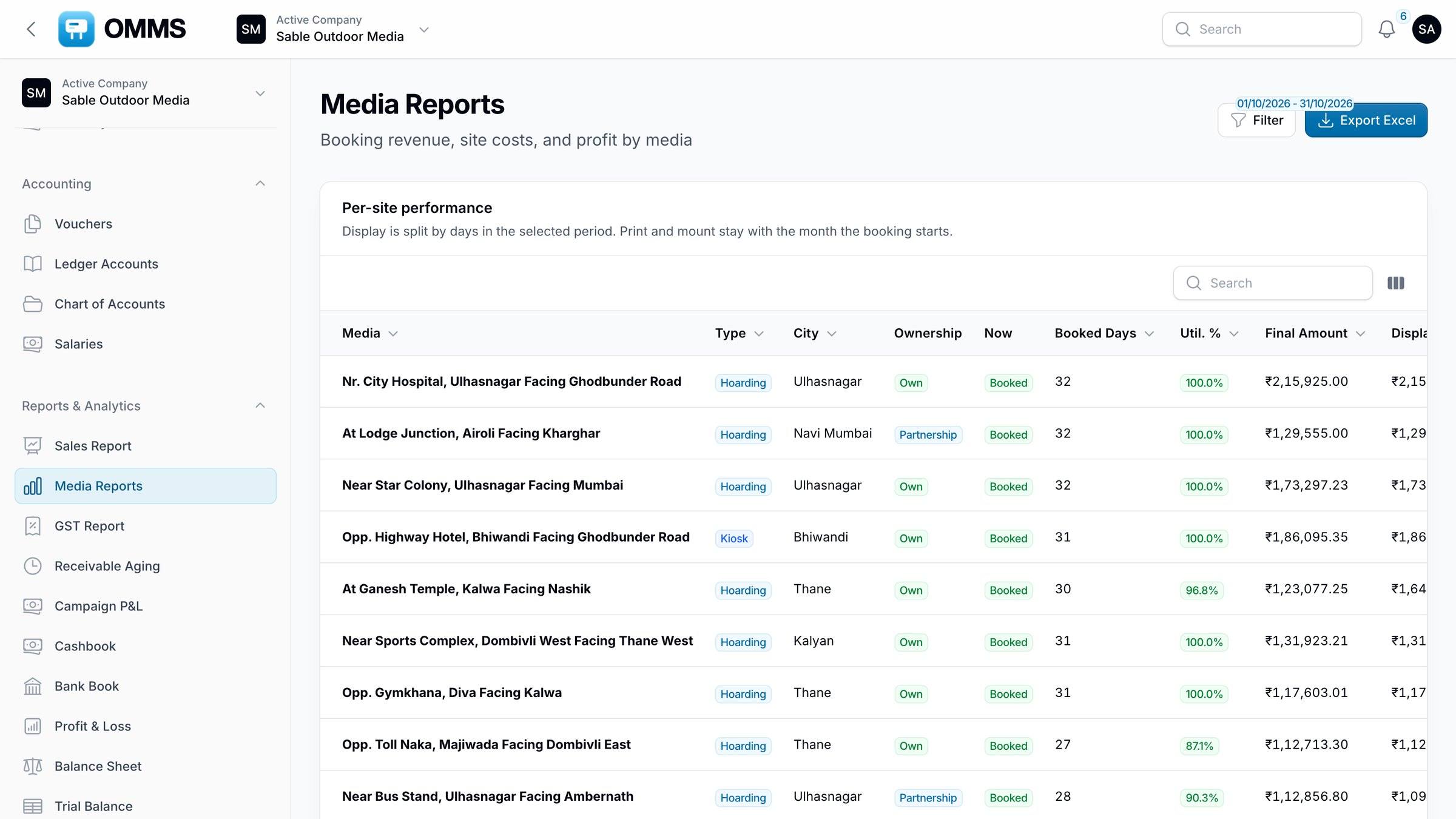
Task: Click the OMMS logo icon
Action: click(76, 29)
